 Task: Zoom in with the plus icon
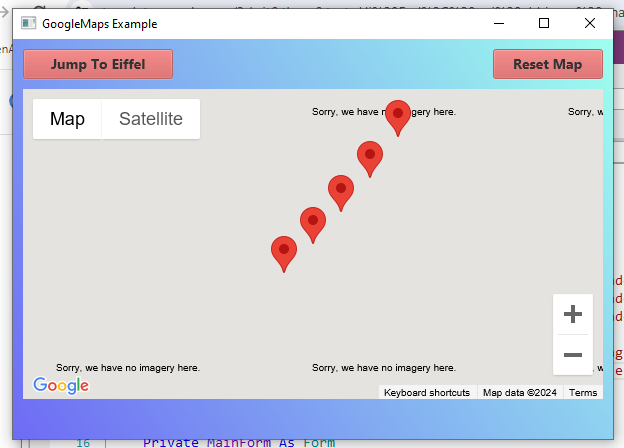[x=573, y=314]
